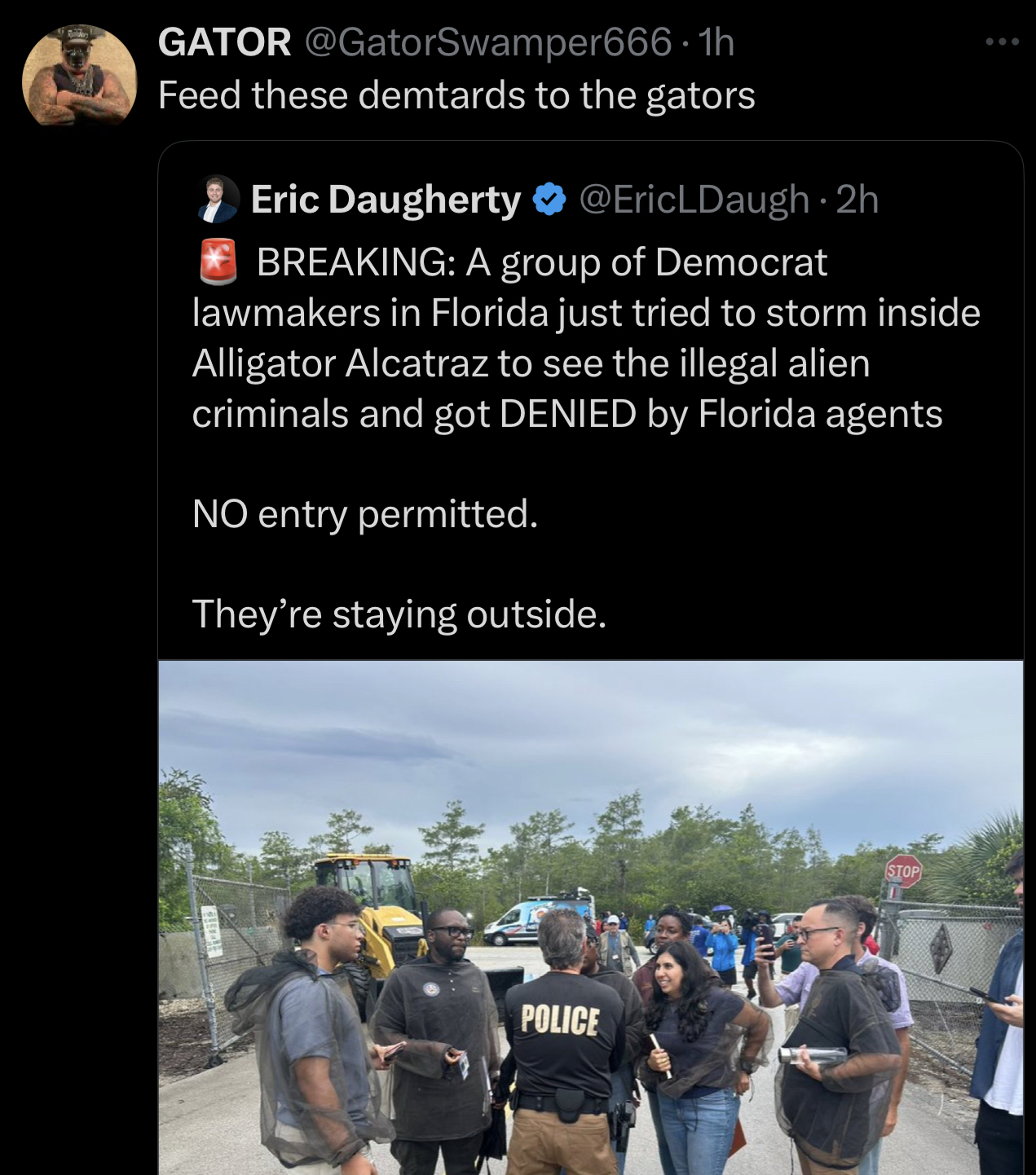The image size is (1036, 1175).
Task: Click the @EricLDaugh handle
Action: pyautogui.click(x=694, y=200)
